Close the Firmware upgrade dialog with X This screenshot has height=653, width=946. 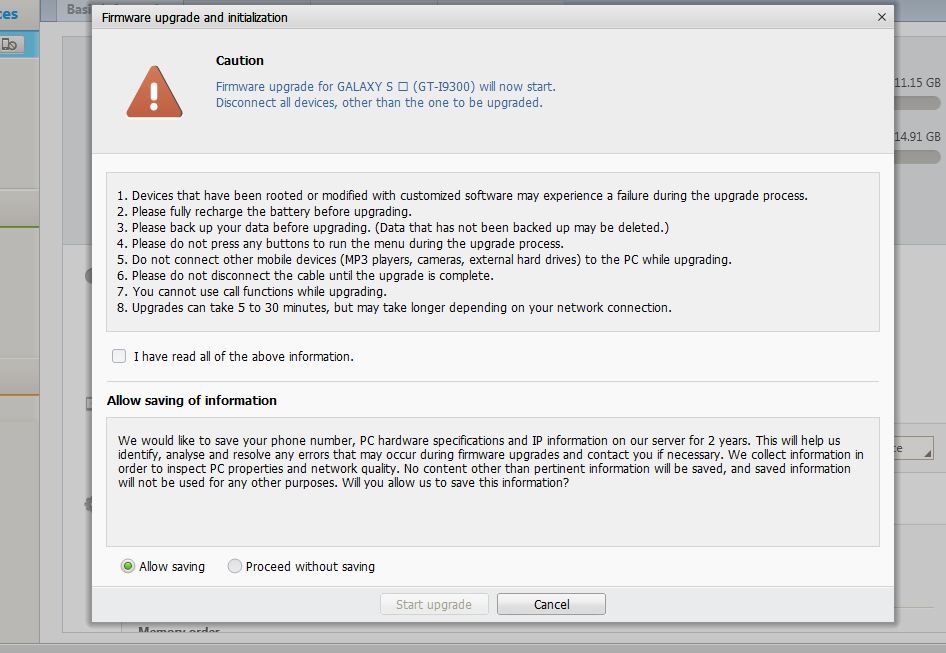point(881,17)
